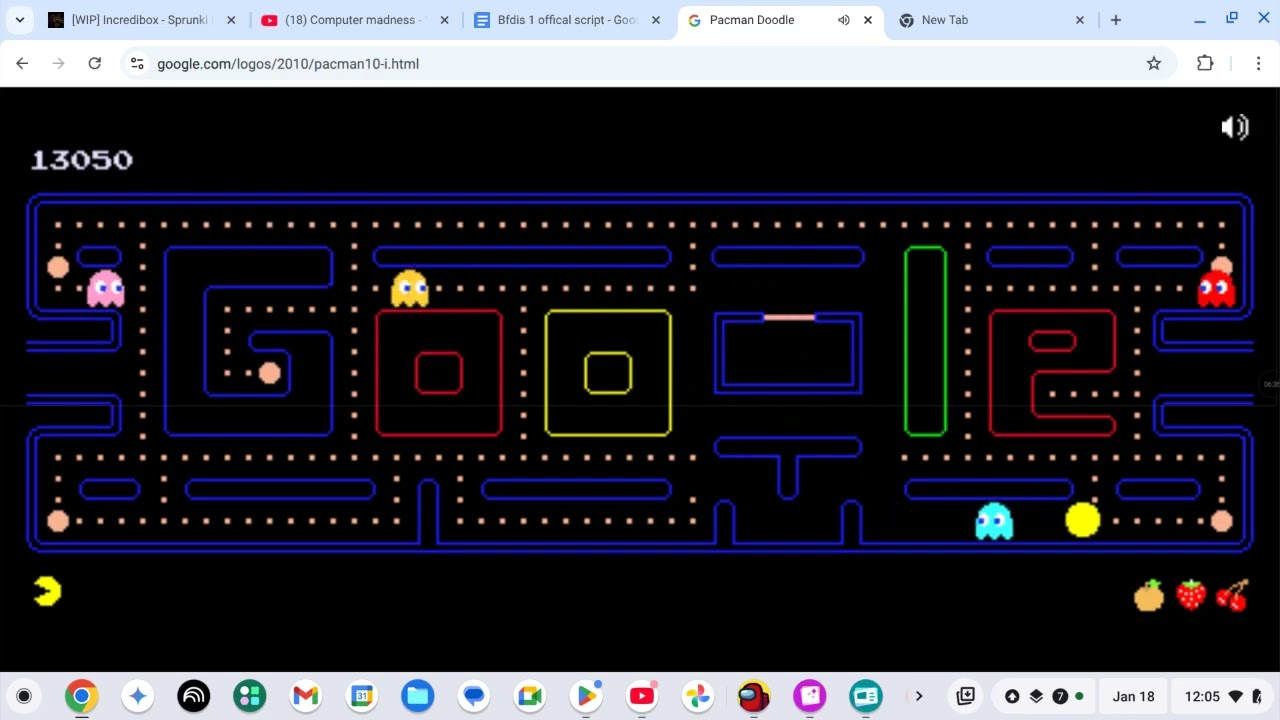Click the bottom-right power pellet
Viewport: 1280px width, 720px height.
coord(1222,521)
